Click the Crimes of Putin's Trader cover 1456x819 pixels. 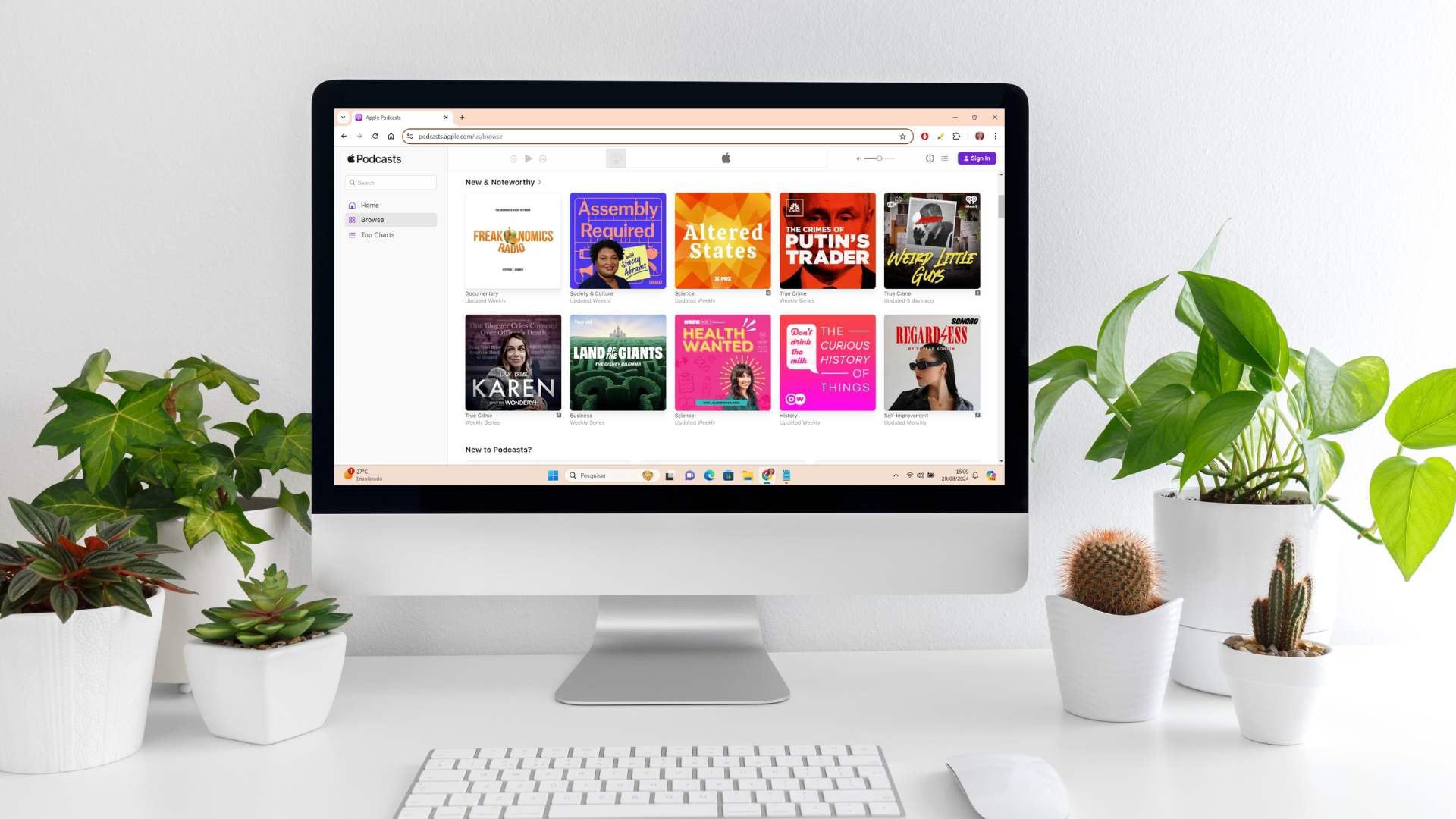827,240
